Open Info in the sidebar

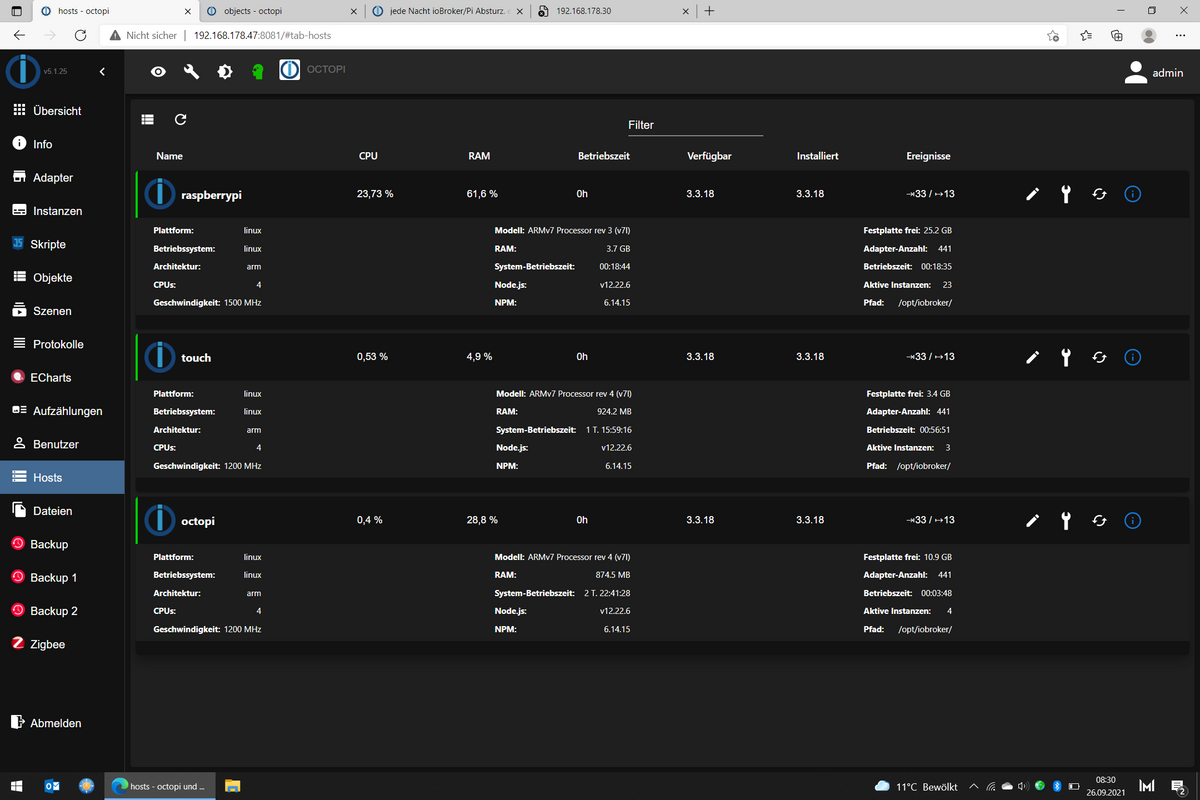[62, 144]
